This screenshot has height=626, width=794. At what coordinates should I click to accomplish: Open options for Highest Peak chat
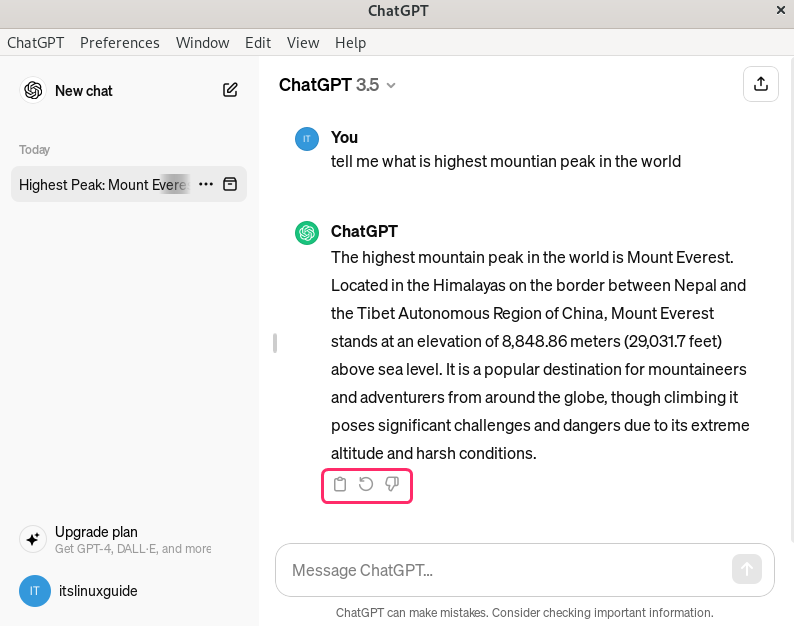click(206, 184)
